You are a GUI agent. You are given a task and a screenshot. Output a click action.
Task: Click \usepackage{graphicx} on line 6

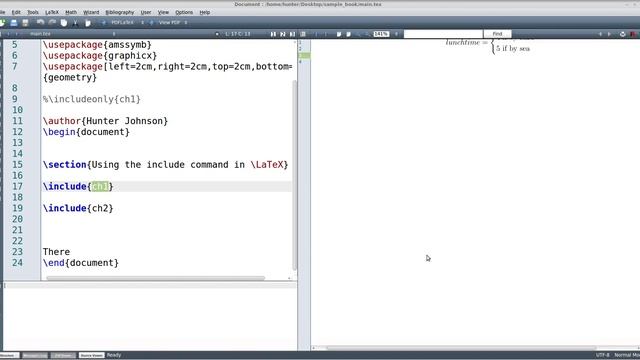pyautogui.click(x=100, y=56)
